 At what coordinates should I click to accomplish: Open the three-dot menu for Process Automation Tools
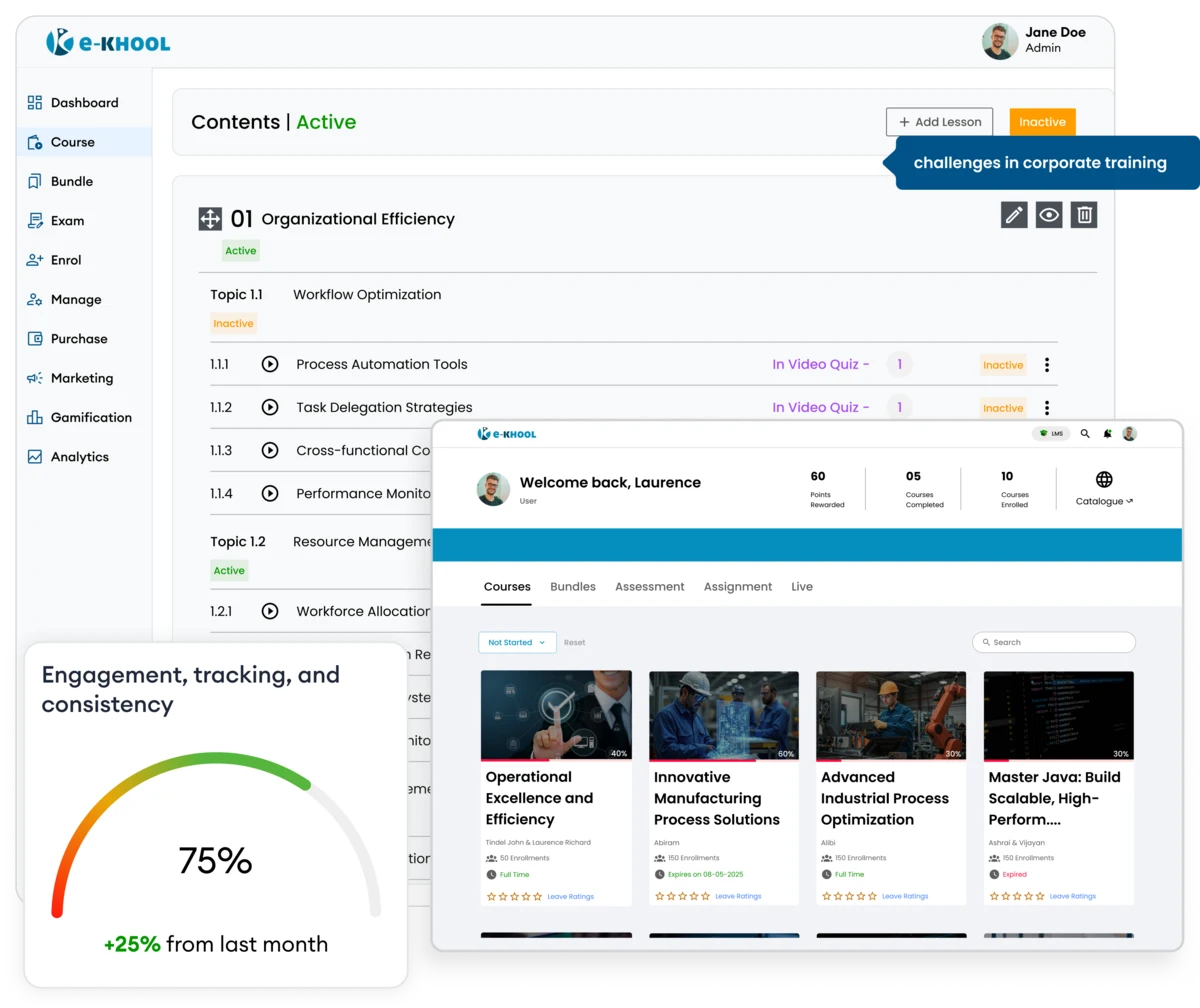pyautogui.click(x=1046, y=365)
